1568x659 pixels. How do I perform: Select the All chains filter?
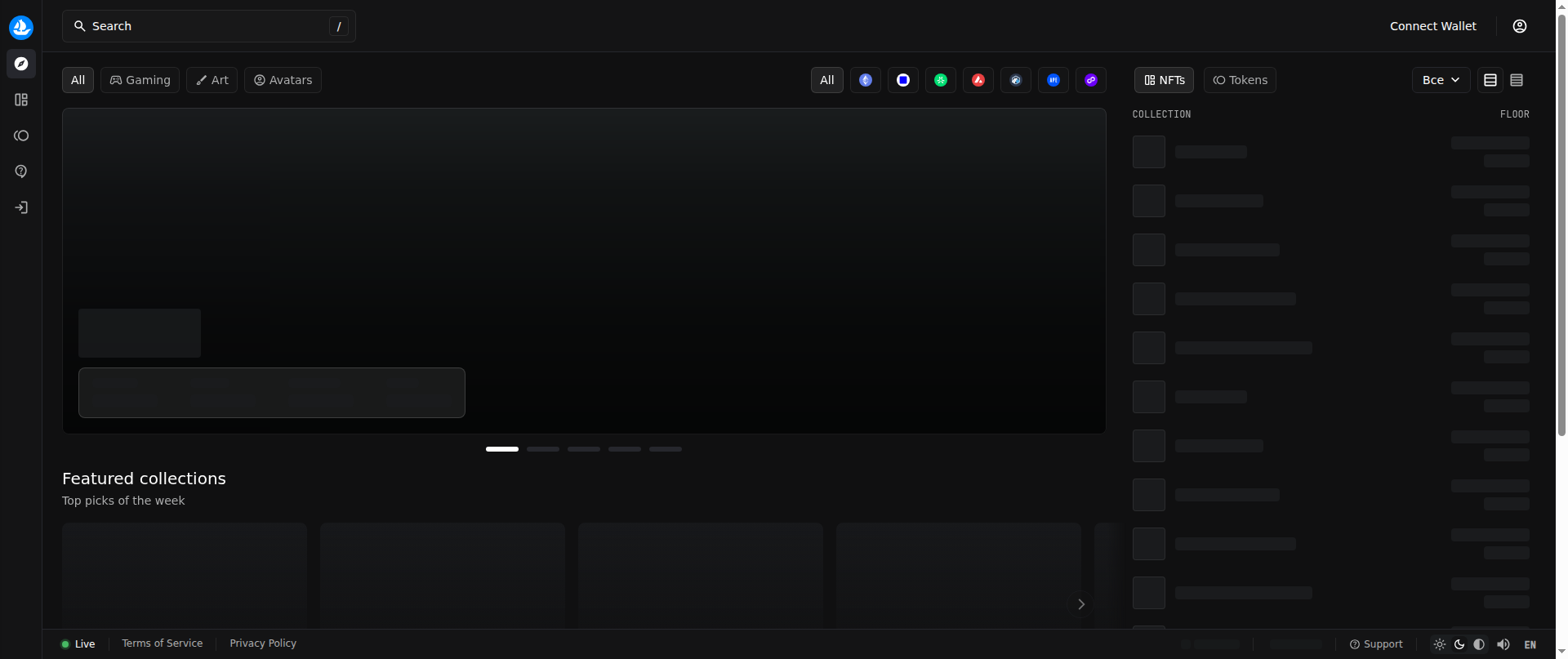pos(827,80)
